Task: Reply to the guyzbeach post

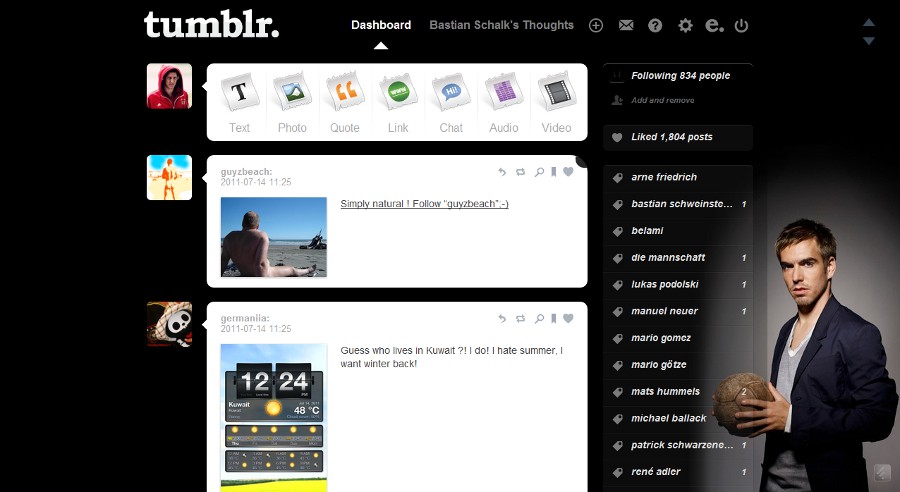Action: click(502, 172)
